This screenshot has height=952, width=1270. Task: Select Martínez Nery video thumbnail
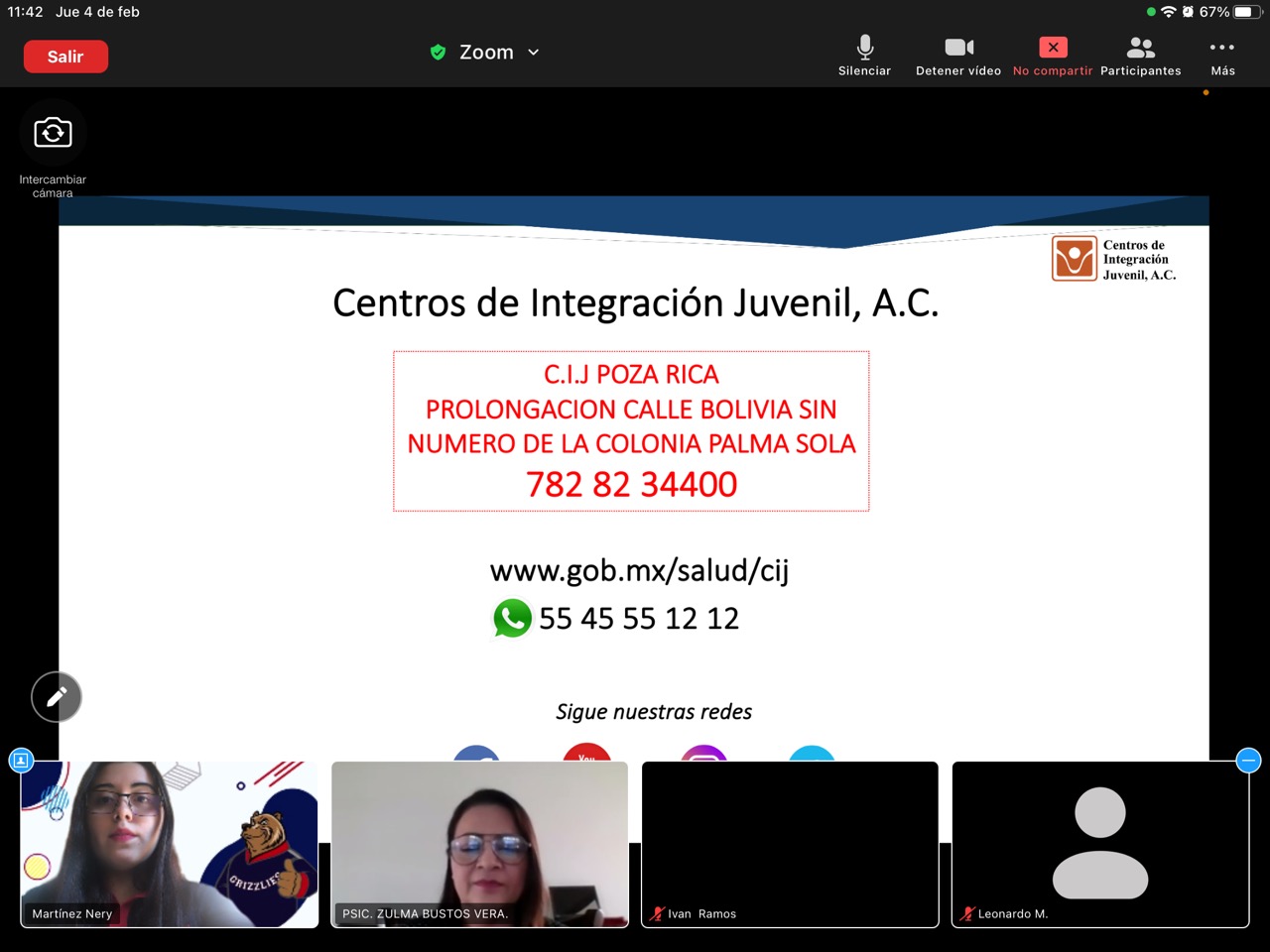170,844
